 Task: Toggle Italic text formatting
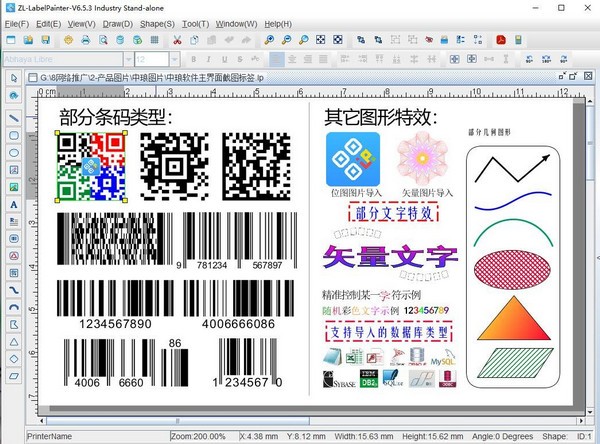point(209,59)
